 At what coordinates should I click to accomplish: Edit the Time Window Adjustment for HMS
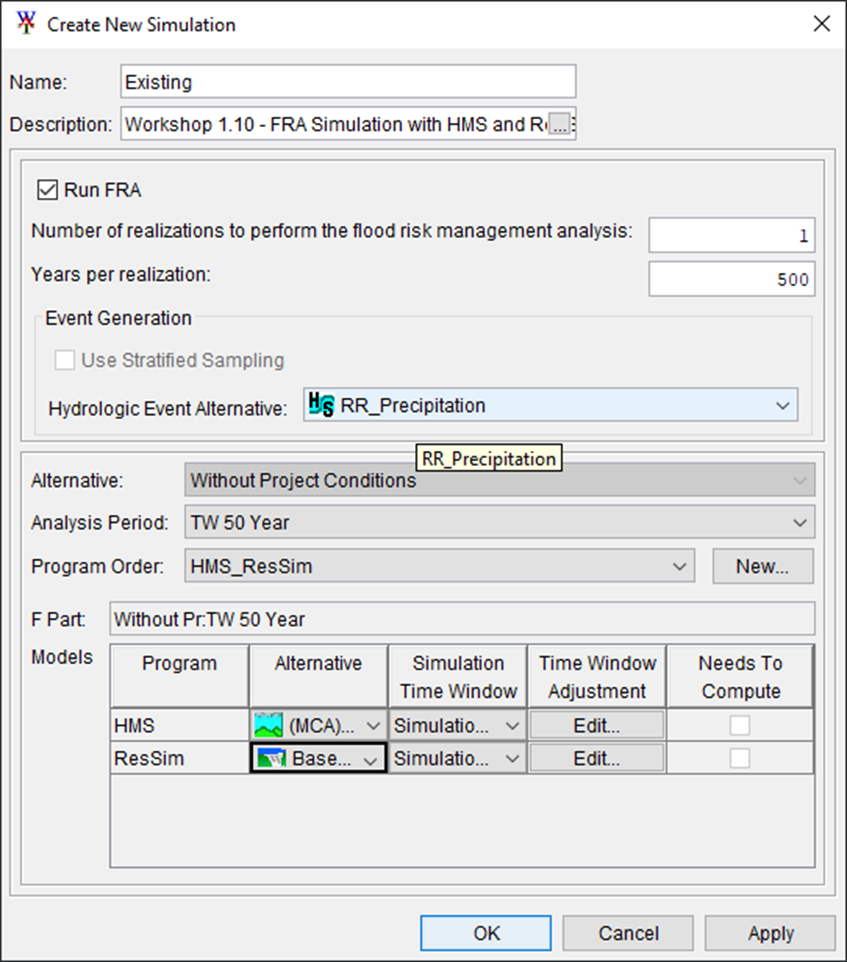point(596,725)
